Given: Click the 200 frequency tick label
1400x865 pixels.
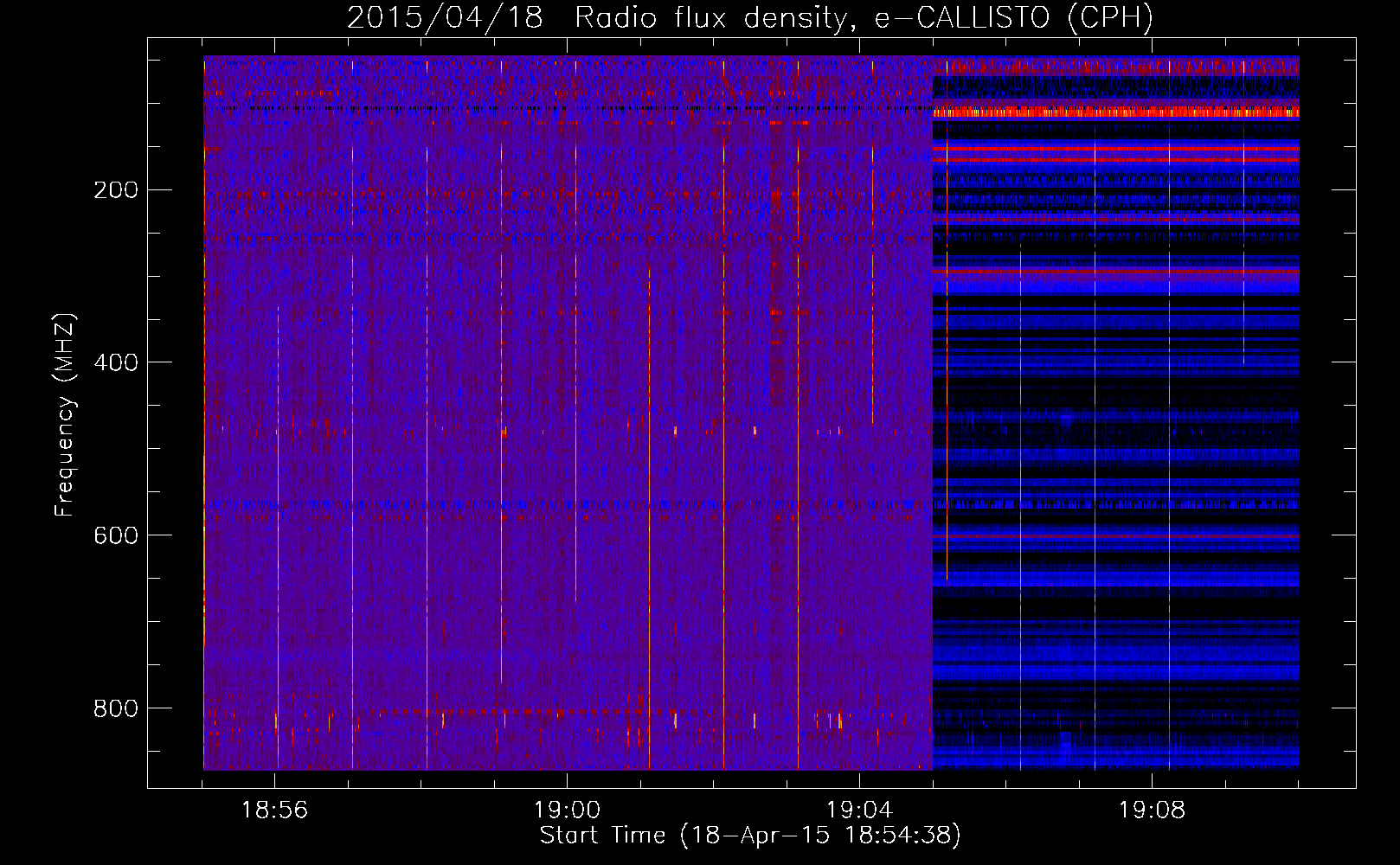Looking at the screenshot, I should click(115, 190).
